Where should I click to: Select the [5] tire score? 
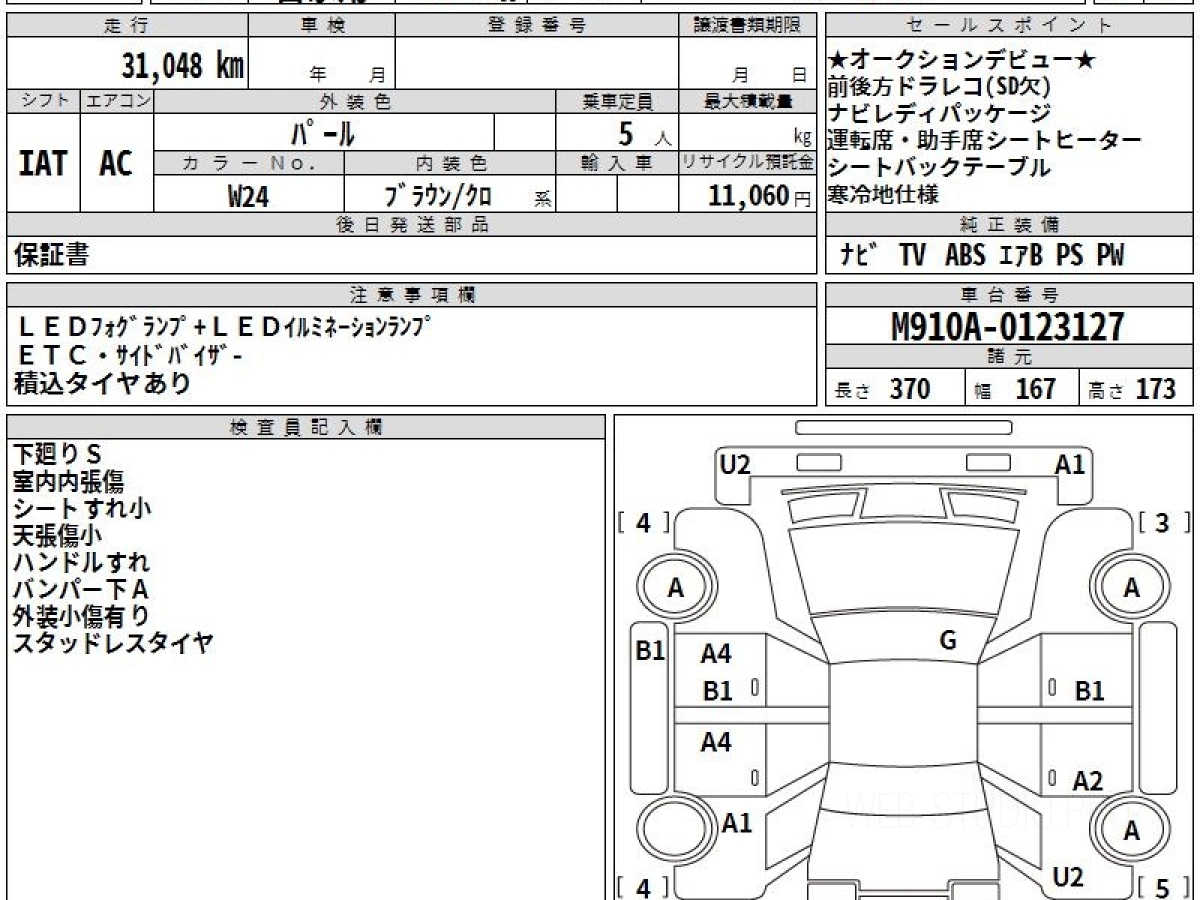click(x=1164, y=887)
